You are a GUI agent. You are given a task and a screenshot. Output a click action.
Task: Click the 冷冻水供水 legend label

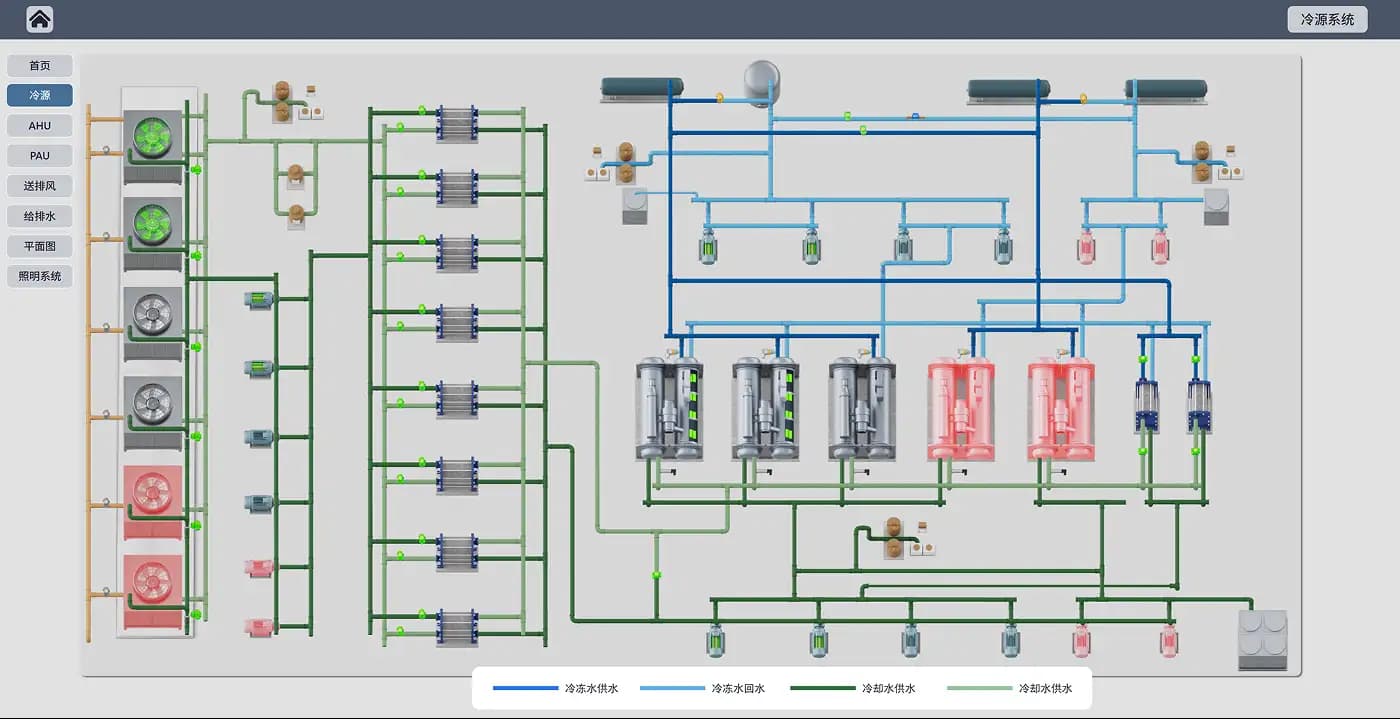click(x=592, y=688)
